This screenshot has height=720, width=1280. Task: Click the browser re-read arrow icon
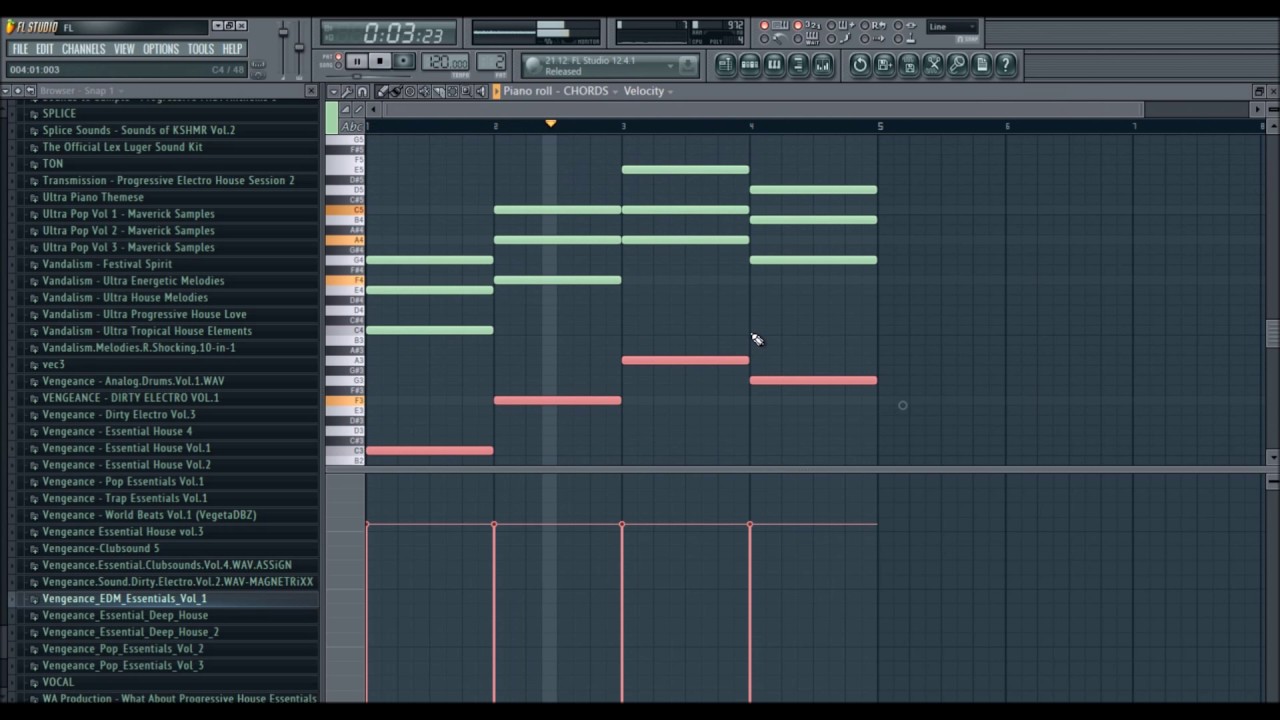(30, 91)
